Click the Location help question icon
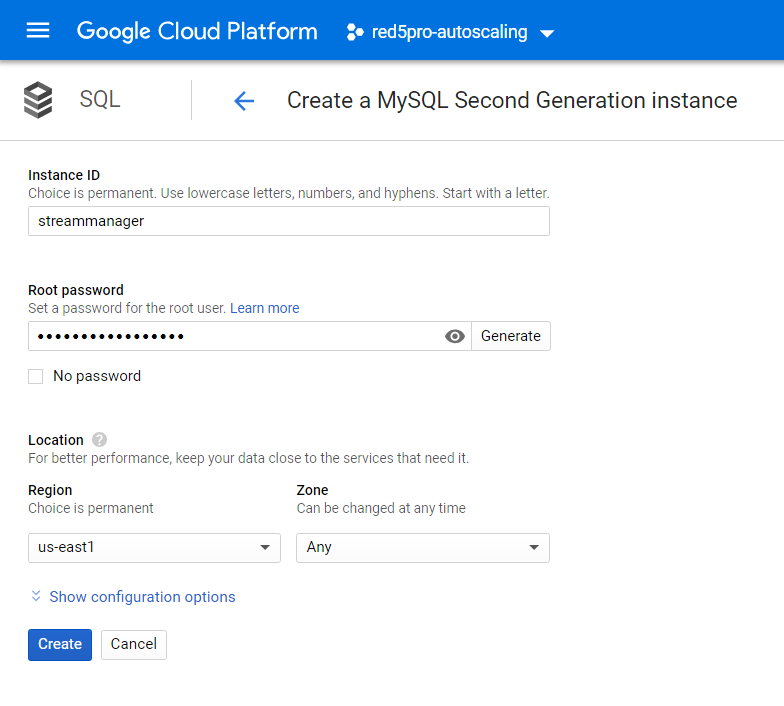 pos(100,440)
